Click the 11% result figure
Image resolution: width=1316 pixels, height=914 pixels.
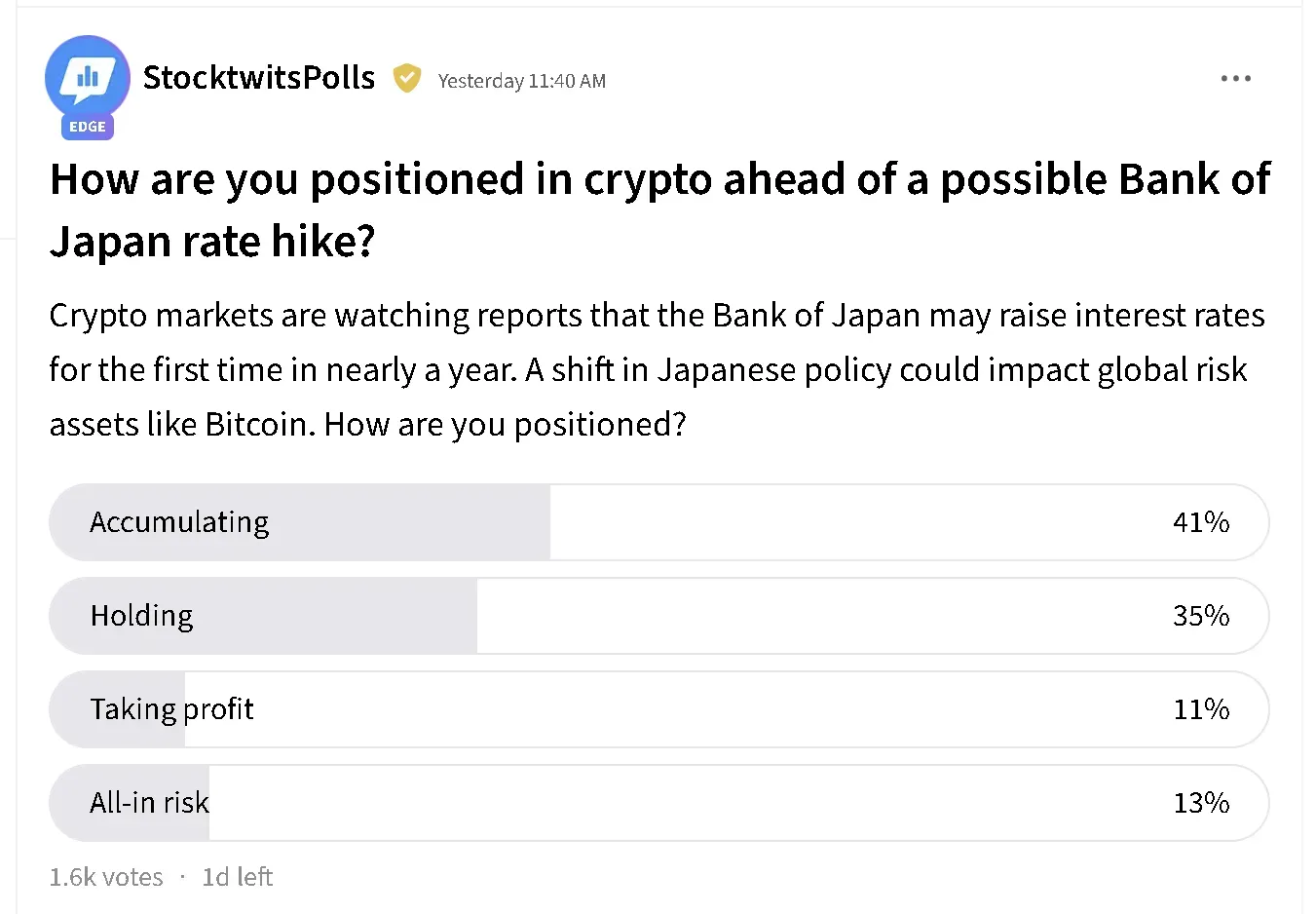[1200, 709]
